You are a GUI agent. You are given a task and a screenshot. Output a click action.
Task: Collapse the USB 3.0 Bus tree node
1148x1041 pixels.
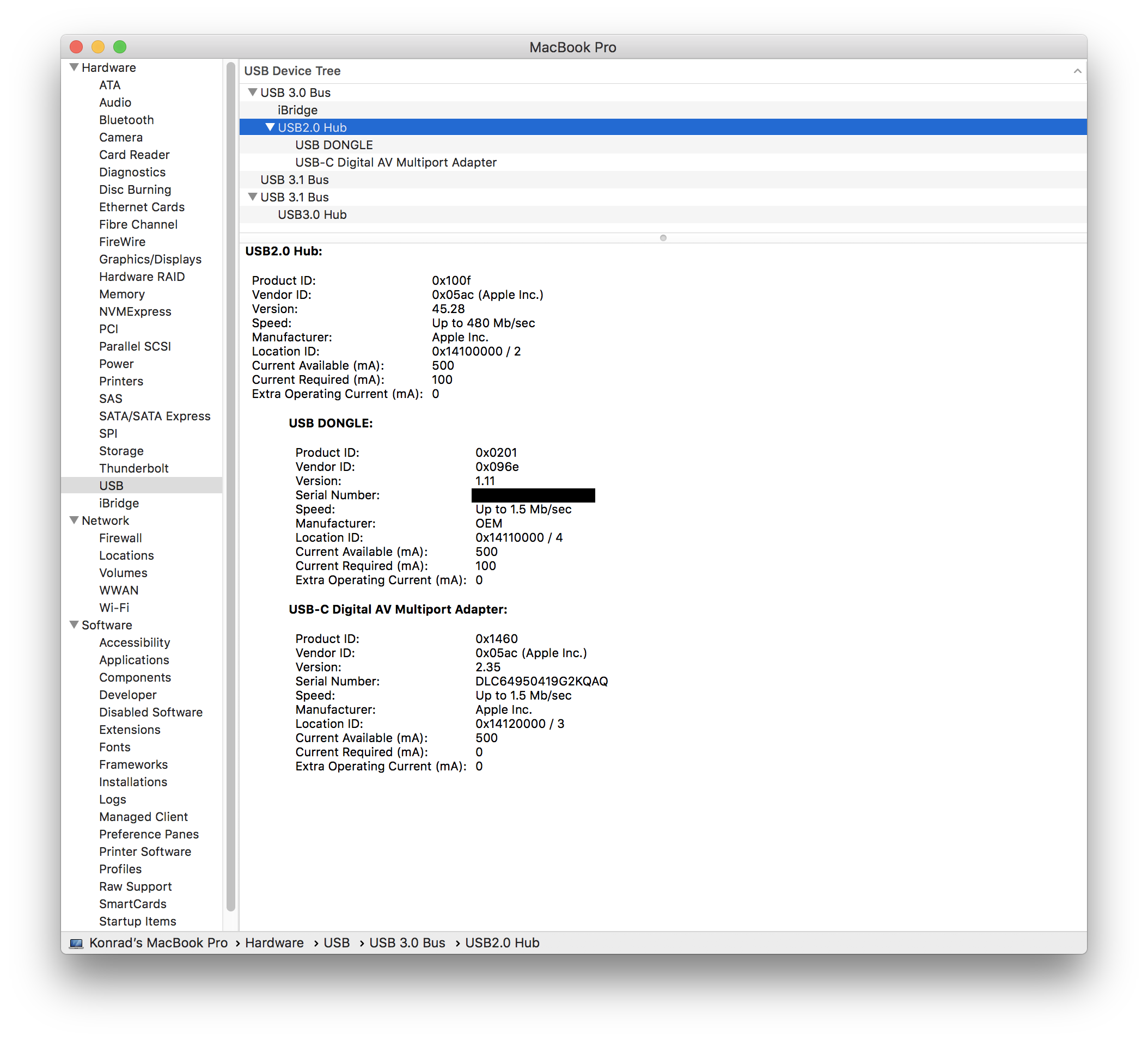click(252, 92)
